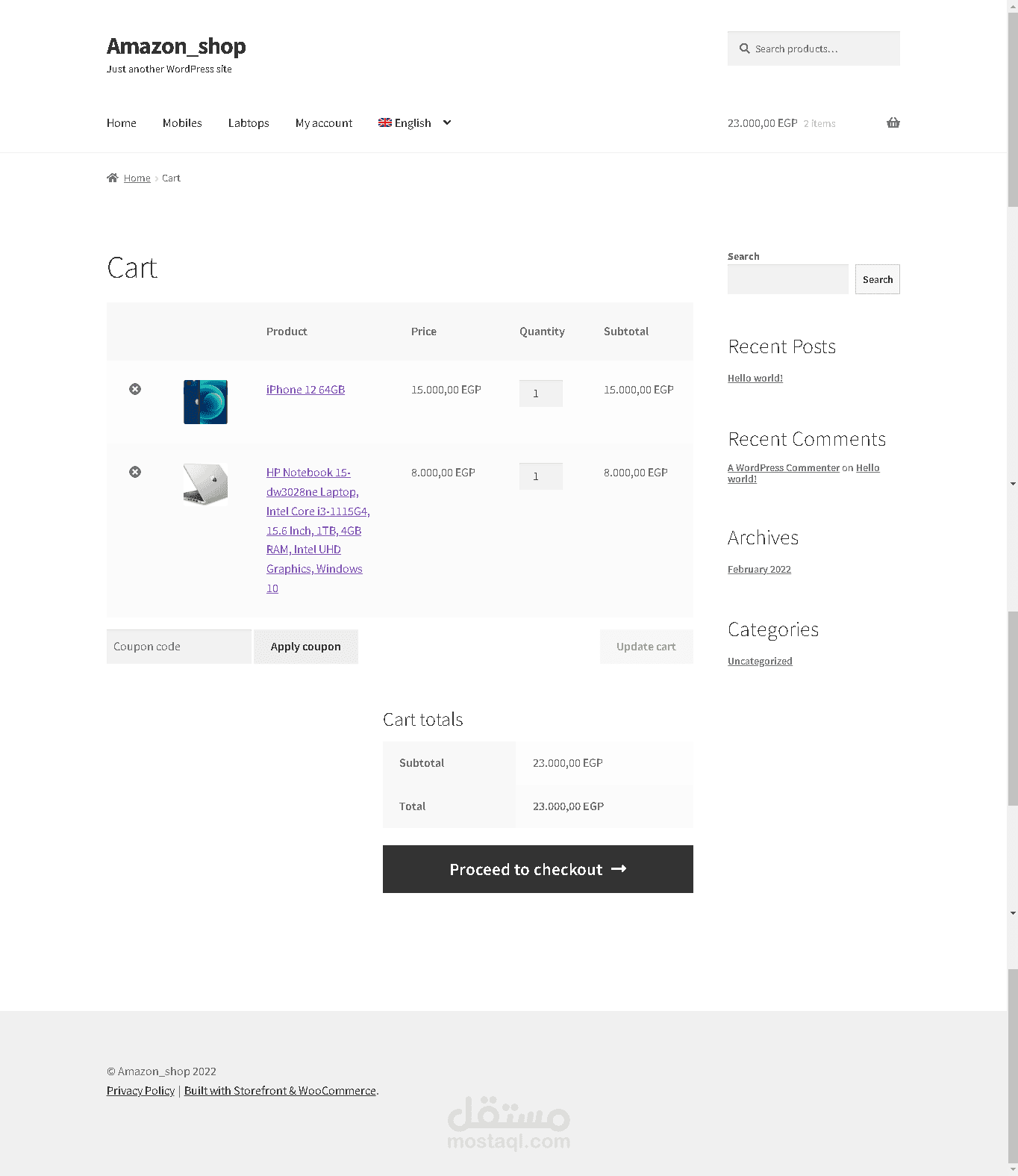Expand the English language dropdown arrow
1018x1176 pixels.
tap(447, 122)
